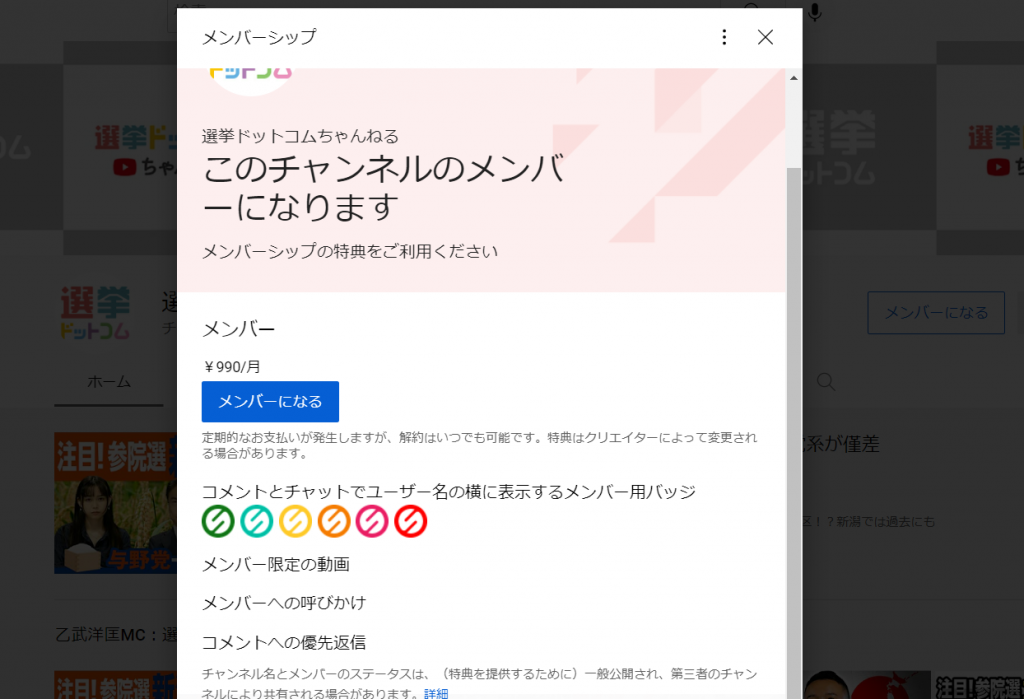This screenshot has width=1024, height=699.
Task: Select the dark green member badge
Action: click(218, 521)
